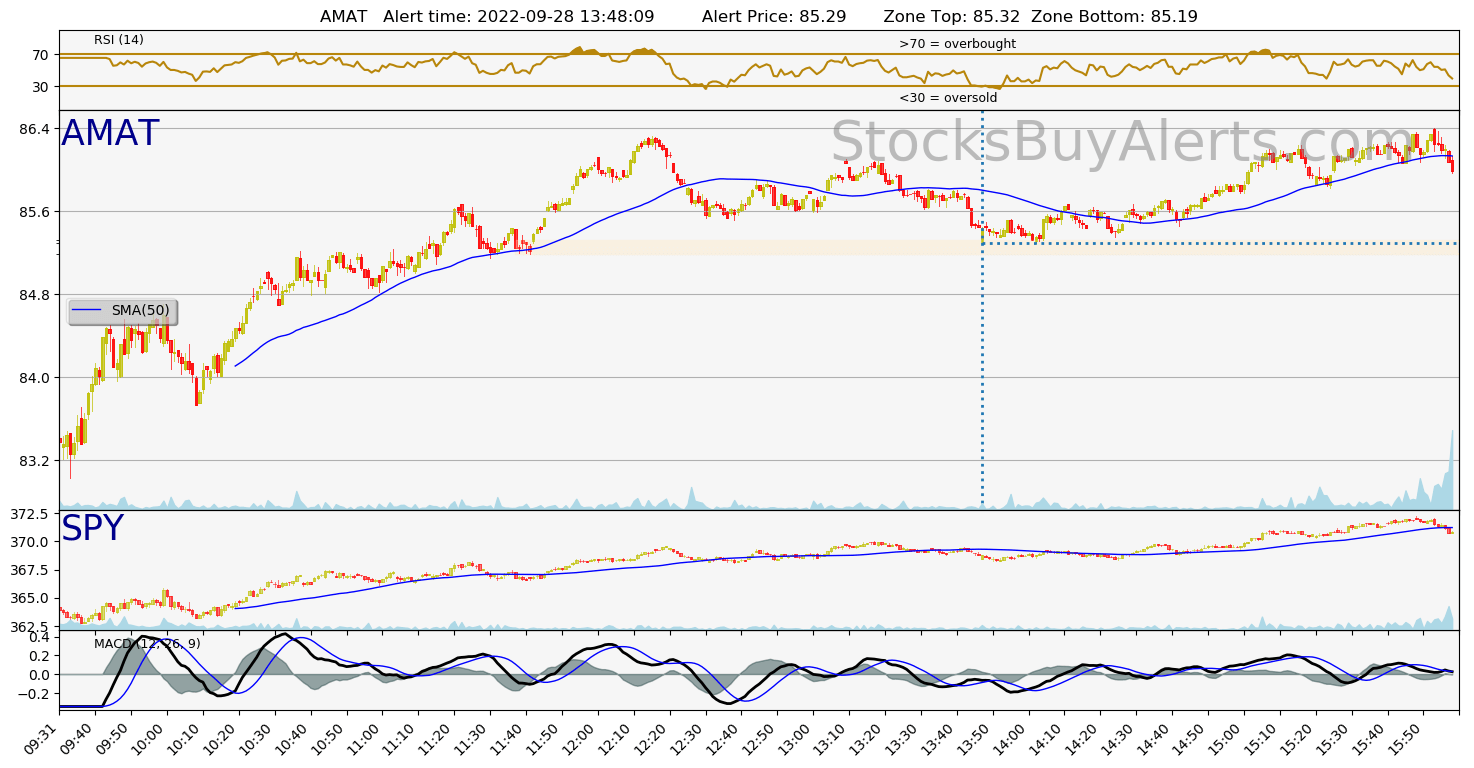Click the MACD 0.4 axis label
1474x768 pixels.
point(39,637)
